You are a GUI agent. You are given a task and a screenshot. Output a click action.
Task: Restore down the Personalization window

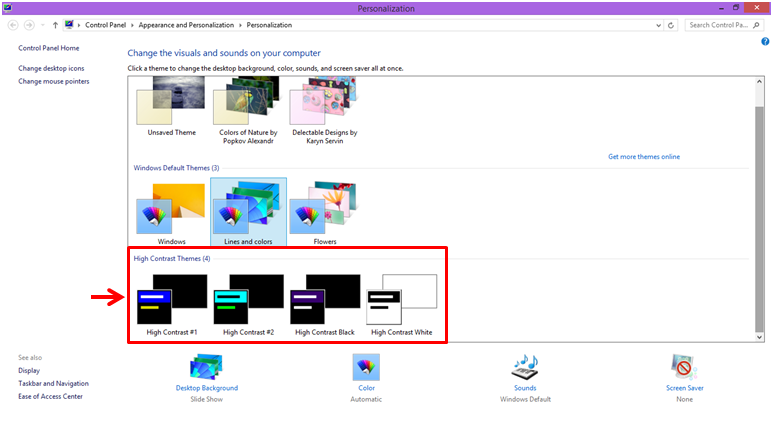click(x=736, y=7)
